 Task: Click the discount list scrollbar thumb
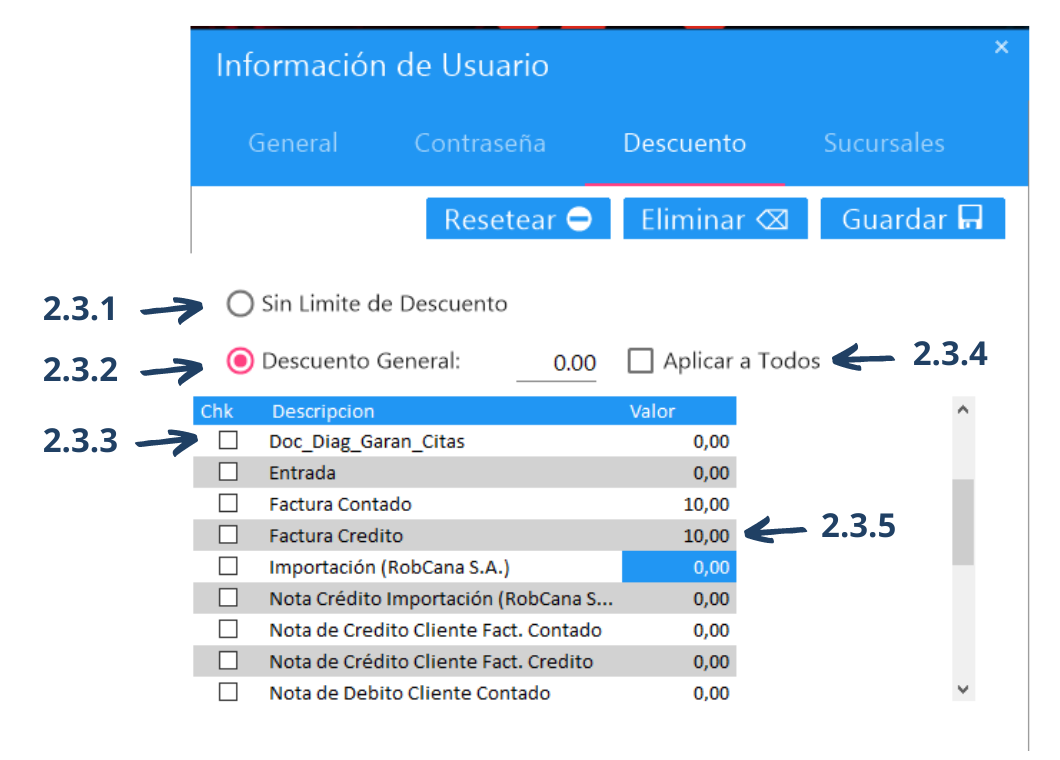point(963,522)
